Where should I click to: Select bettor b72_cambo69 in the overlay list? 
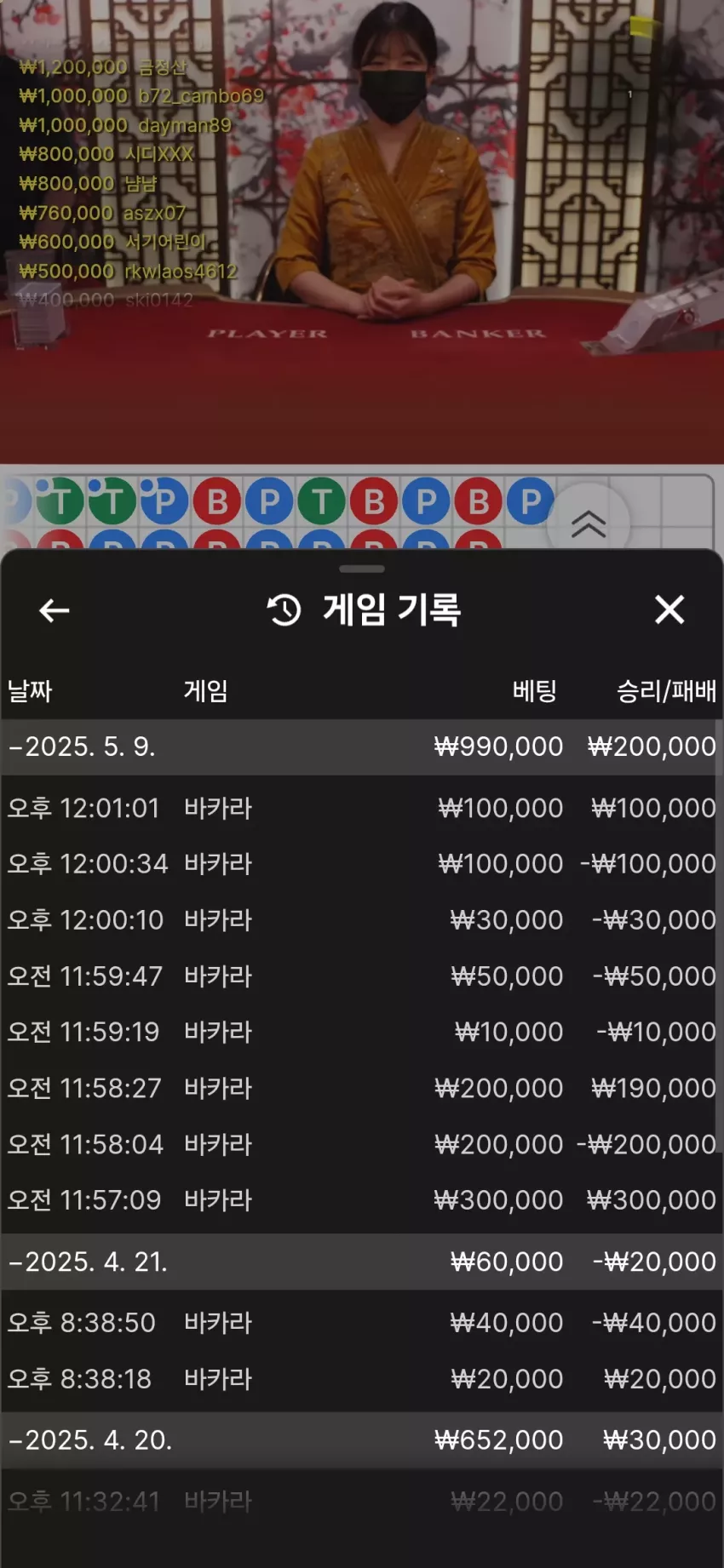tap(201, 95)
